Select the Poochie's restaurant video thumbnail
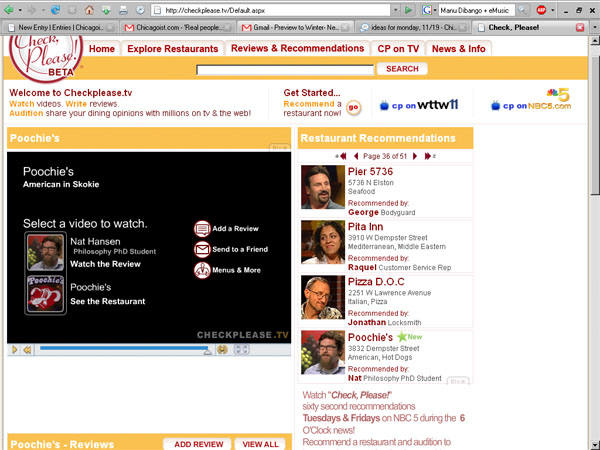The image size is (600, 450). pyautogui.click(x=46, y=294)
